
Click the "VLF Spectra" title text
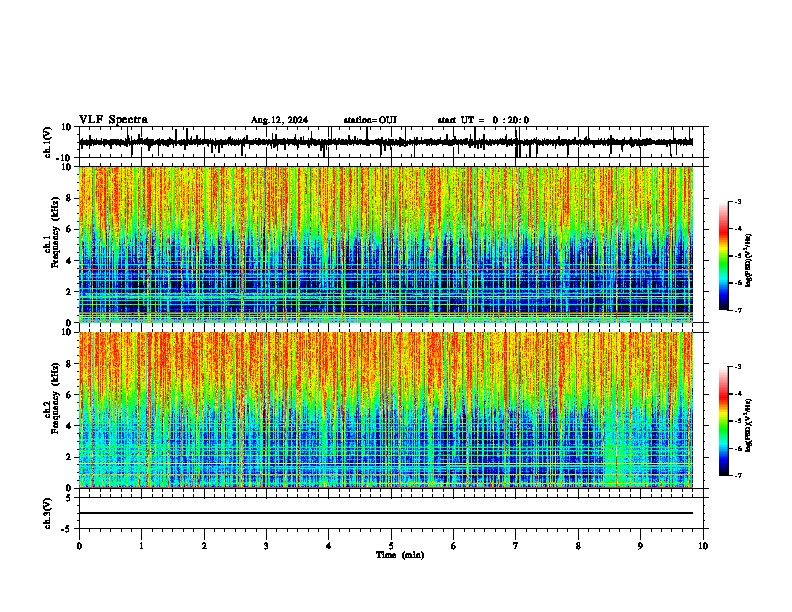[x=113, y=120]
